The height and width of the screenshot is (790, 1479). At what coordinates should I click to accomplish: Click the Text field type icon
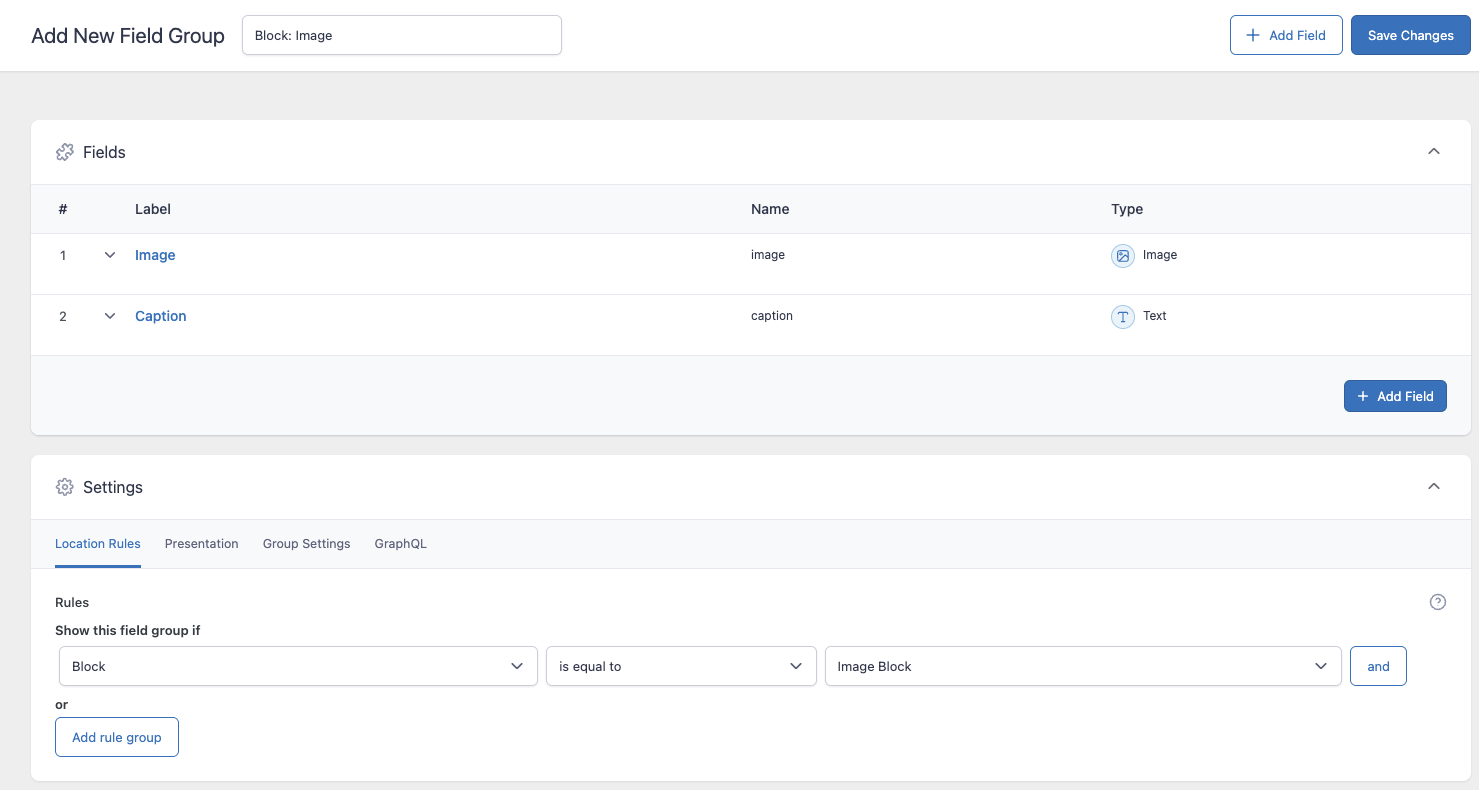(1123, 317)
